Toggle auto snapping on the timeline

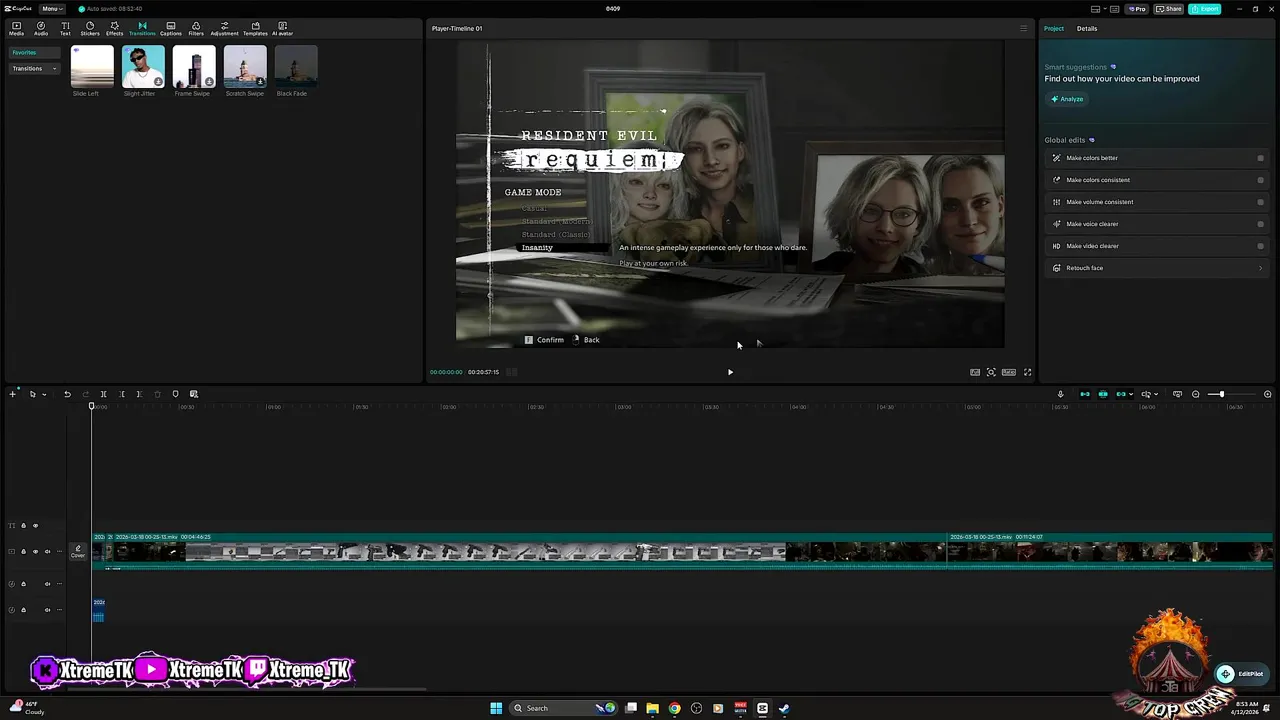pos(1103,394)
